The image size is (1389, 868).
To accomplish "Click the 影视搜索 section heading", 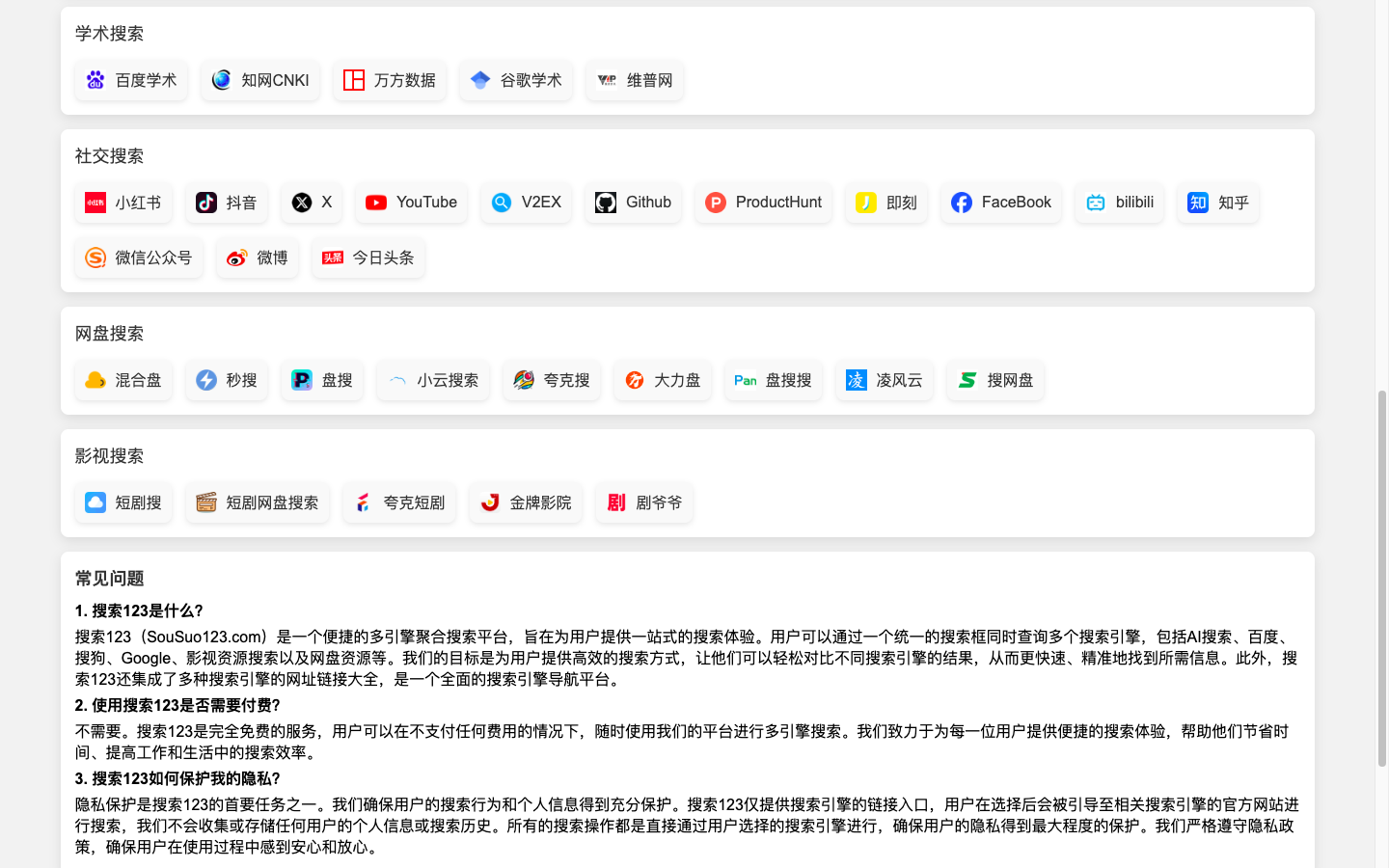I will (109, 456).
